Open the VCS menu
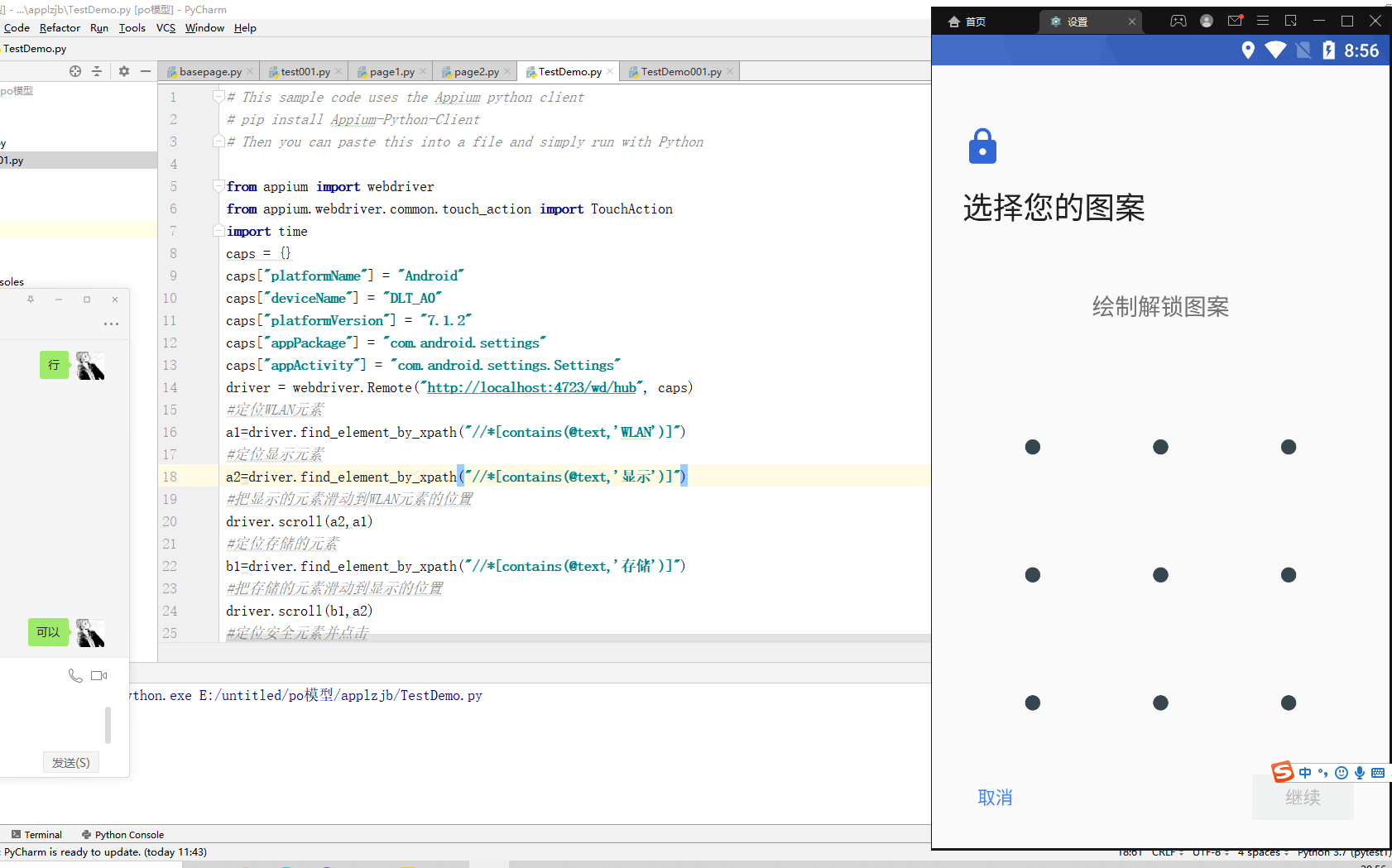Viewport: 1392px width, 868px height. click(166, 27)
